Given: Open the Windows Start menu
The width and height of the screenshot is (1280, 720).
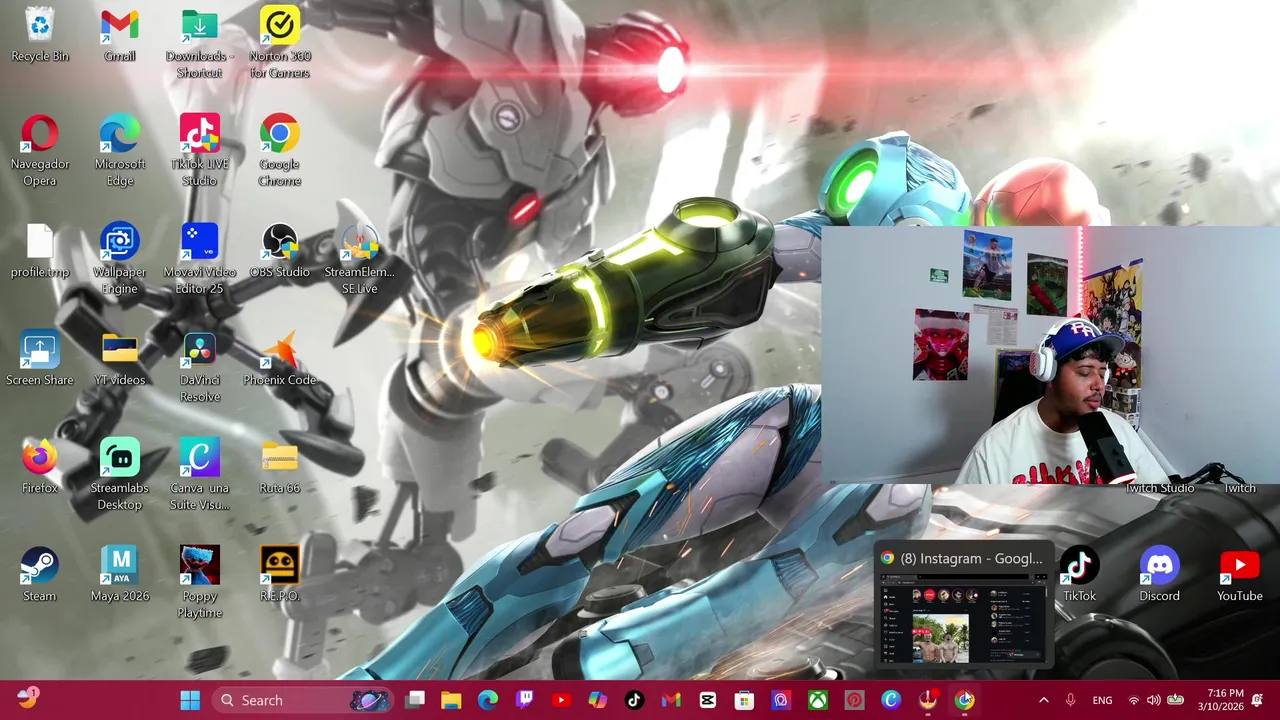Looking at the screenshot, I should [x=190, y=700].
